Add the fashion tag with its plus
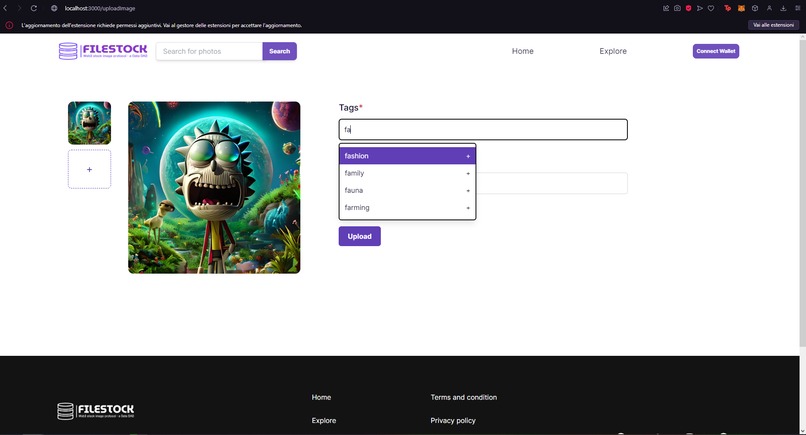806x435 pixels. [468, 156]
